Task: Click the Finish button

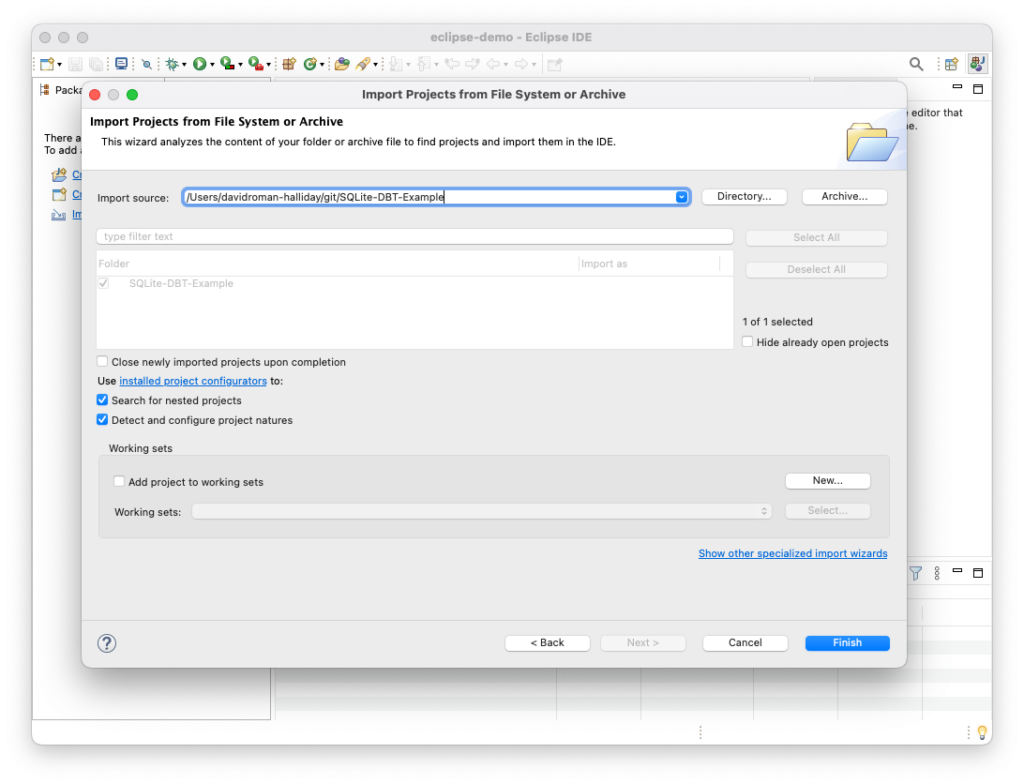Action: (x=847, y=643)
